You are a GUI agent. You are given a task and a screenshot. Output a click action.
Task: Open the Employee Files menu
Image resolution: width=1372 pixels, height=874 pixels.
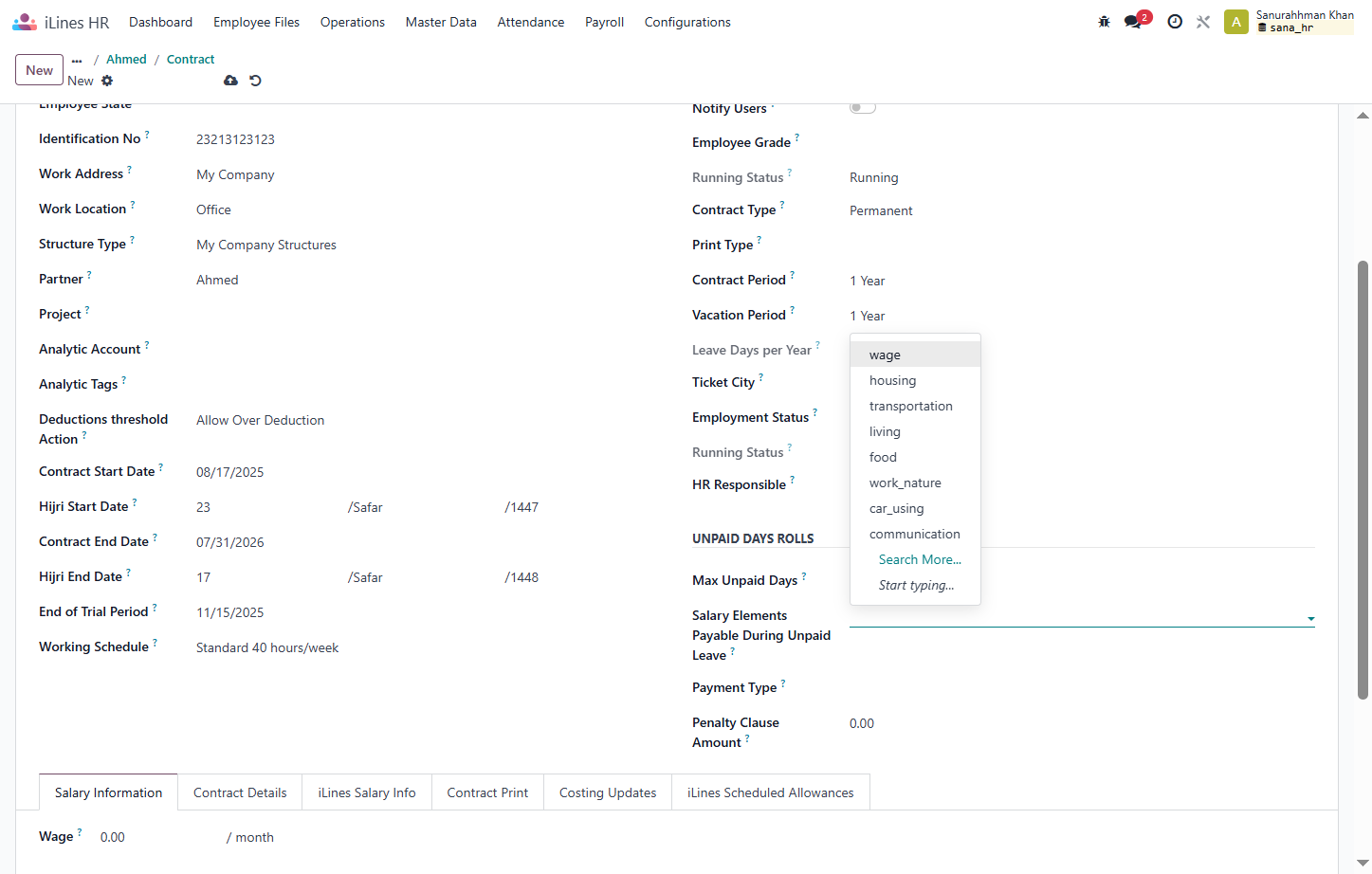[256, 22]
